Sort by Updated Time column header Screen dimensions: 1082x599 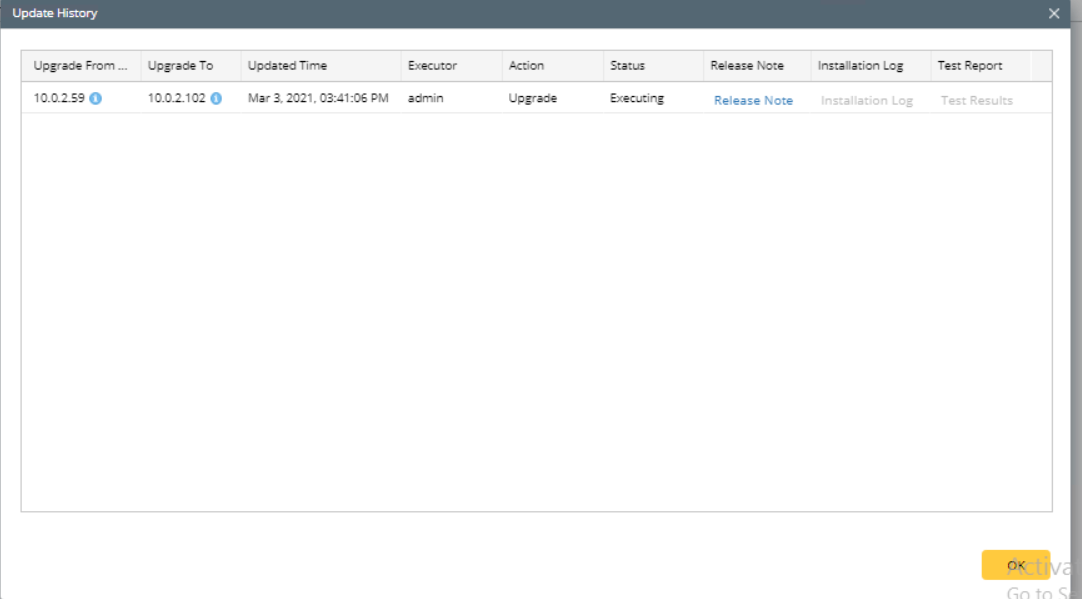[x=321, y=66]
